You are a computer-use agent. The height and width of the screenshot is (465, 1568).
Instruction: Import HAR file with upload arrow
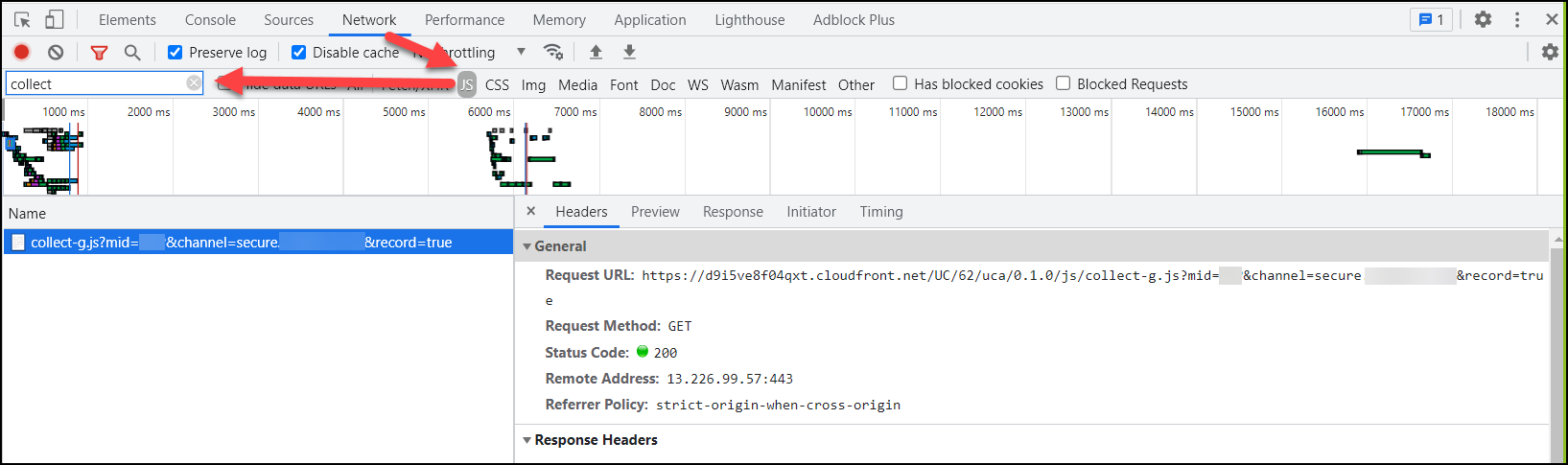tap(596, 52)
